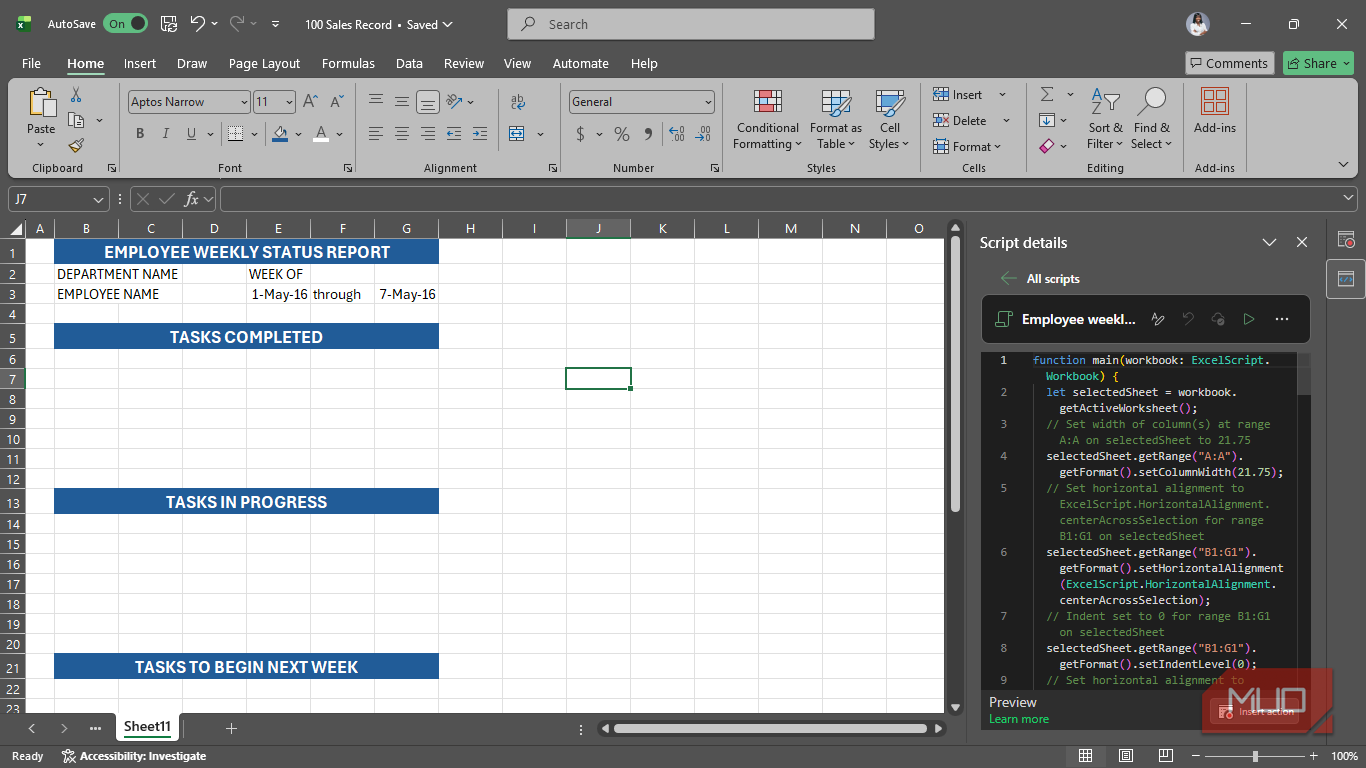Open the Insert ribbon tab
Viewport: 1366px width, 768px height.
click(140, 63)
